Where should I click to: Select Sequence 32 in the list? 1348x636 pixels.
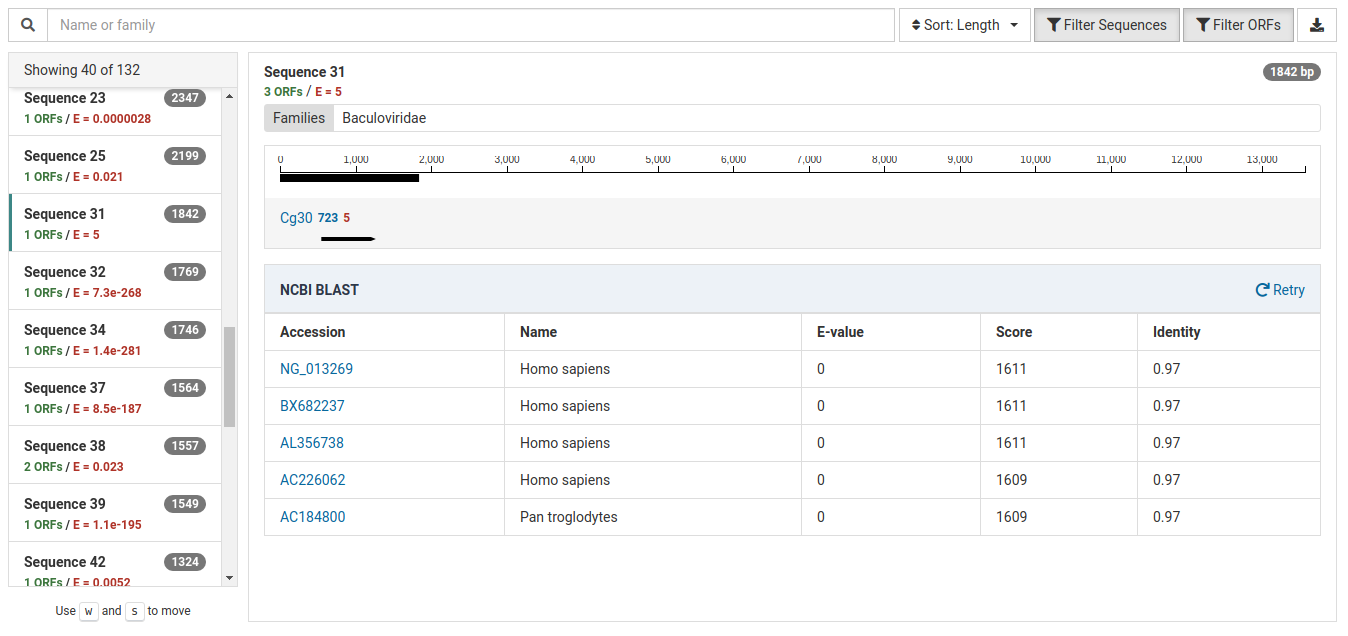114,281
